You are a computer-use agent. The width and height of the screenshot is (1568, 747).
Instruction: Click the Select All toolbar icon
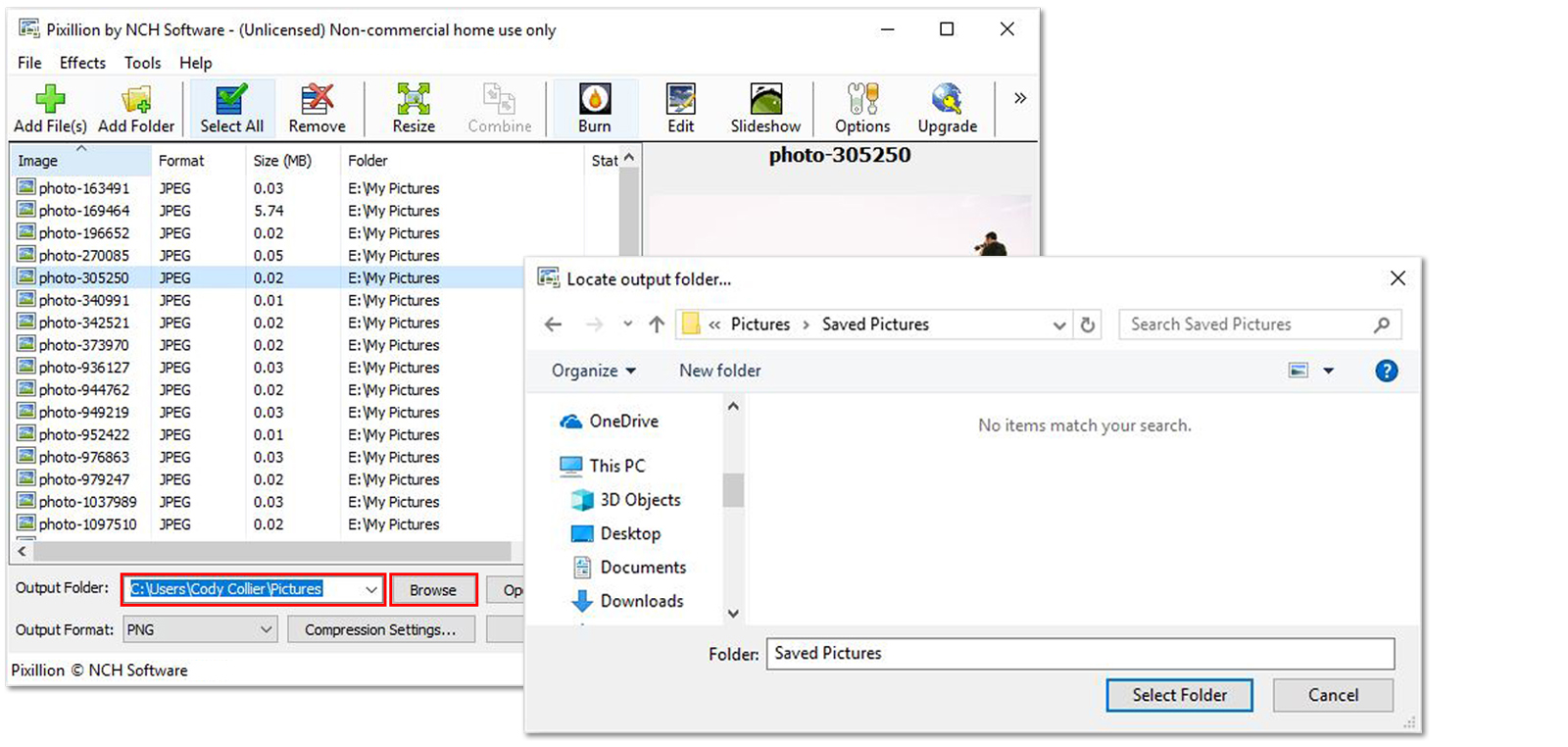(231, 109)
